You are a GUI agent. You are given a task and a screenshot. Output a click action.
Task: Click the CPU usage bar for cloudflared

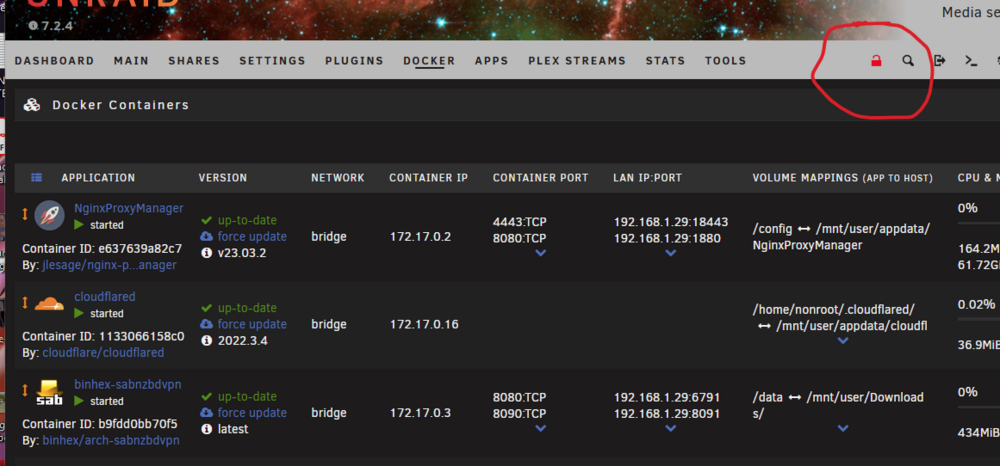978,319
